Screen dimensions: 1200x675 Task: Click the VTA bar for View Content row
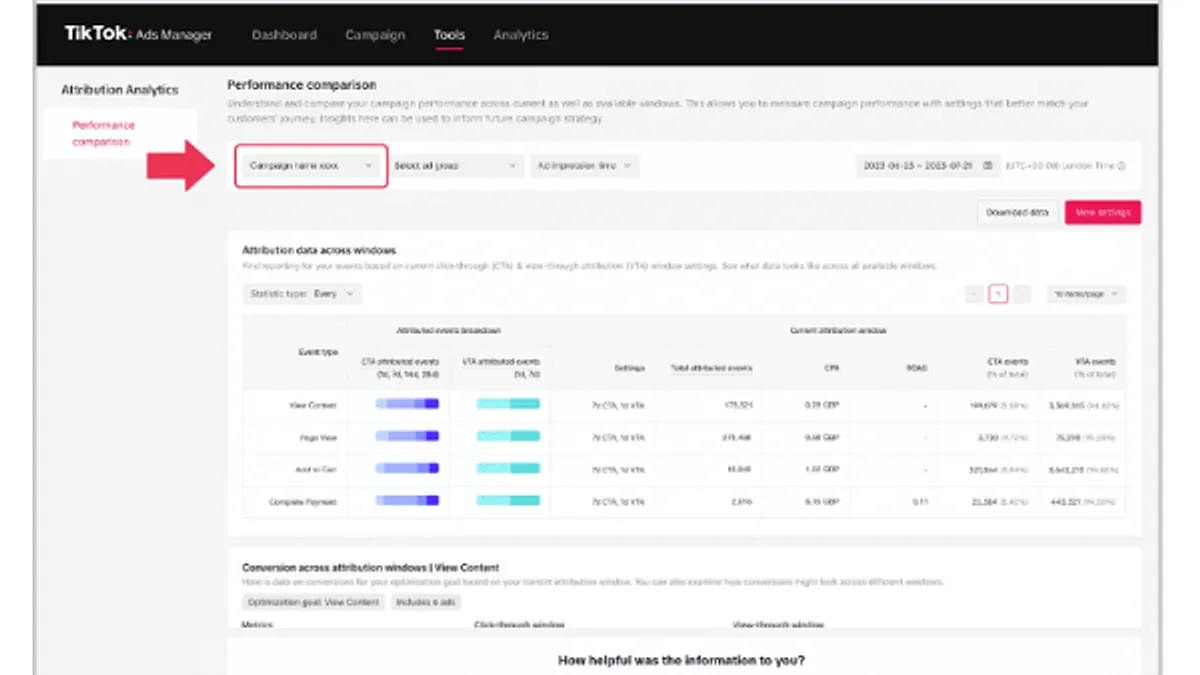coord(508,404)
